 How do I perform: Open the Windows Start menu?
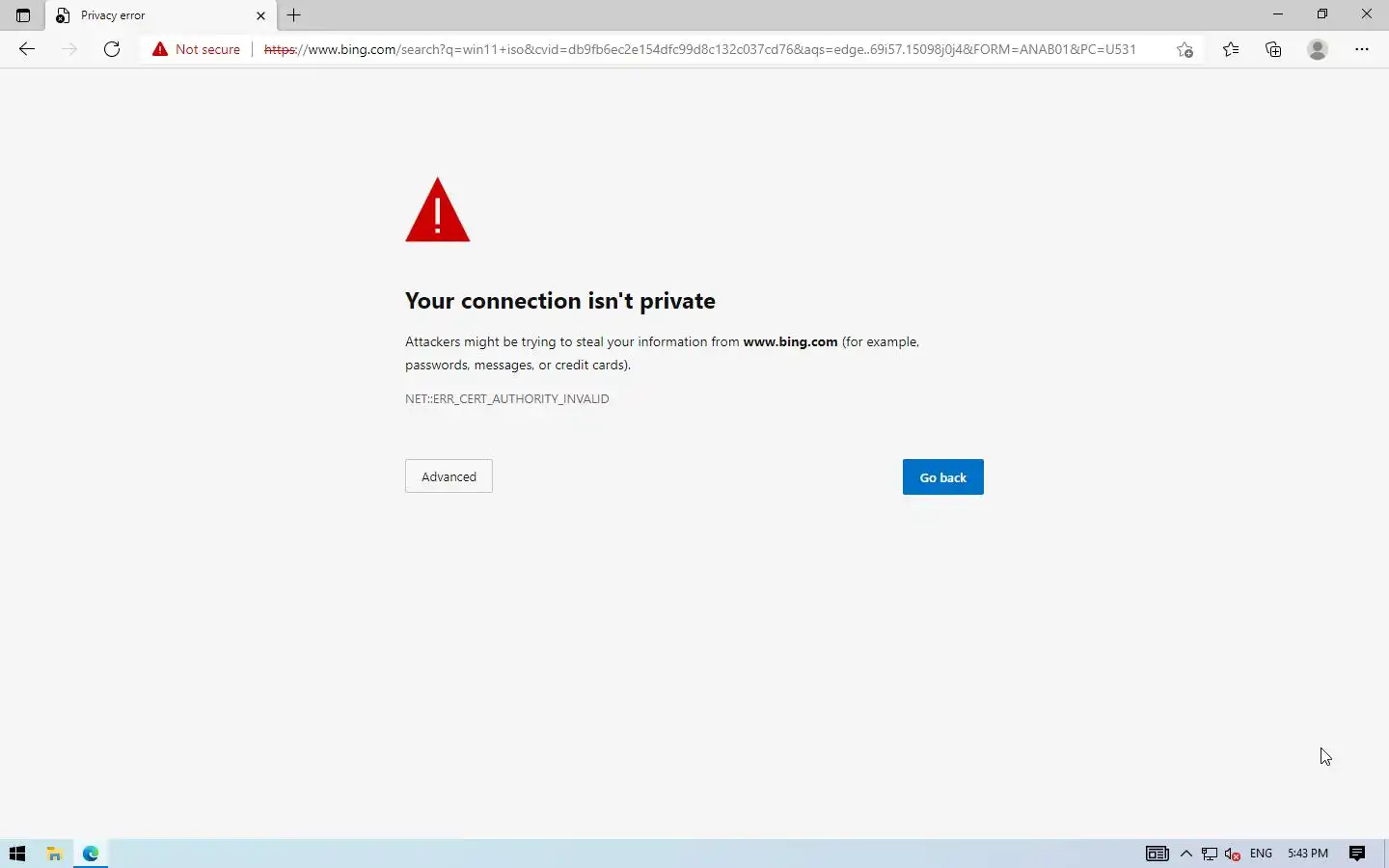pos(17,854)
